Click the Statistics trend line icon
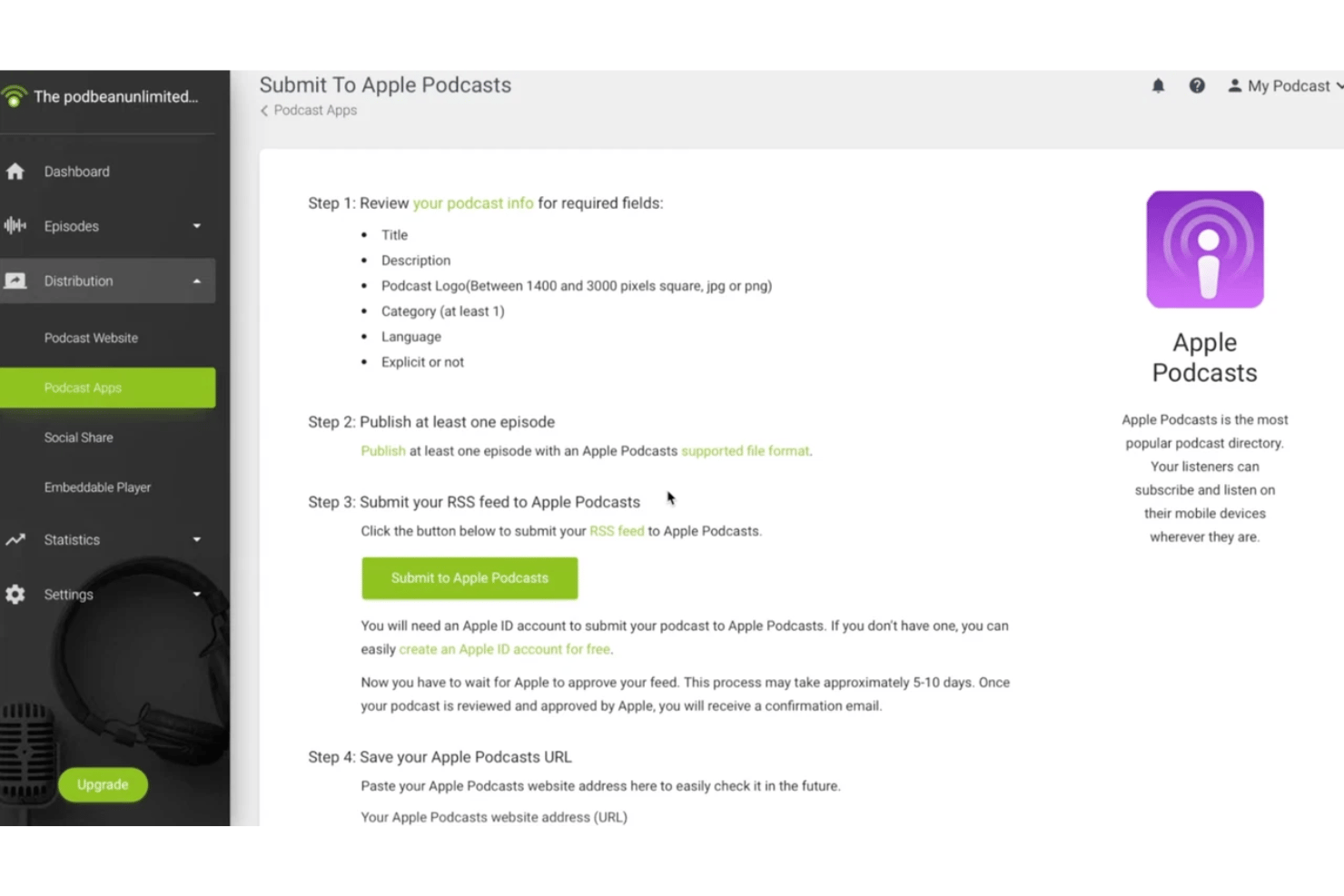Viewport: 1344px width, 896px height. click(15, 540)
